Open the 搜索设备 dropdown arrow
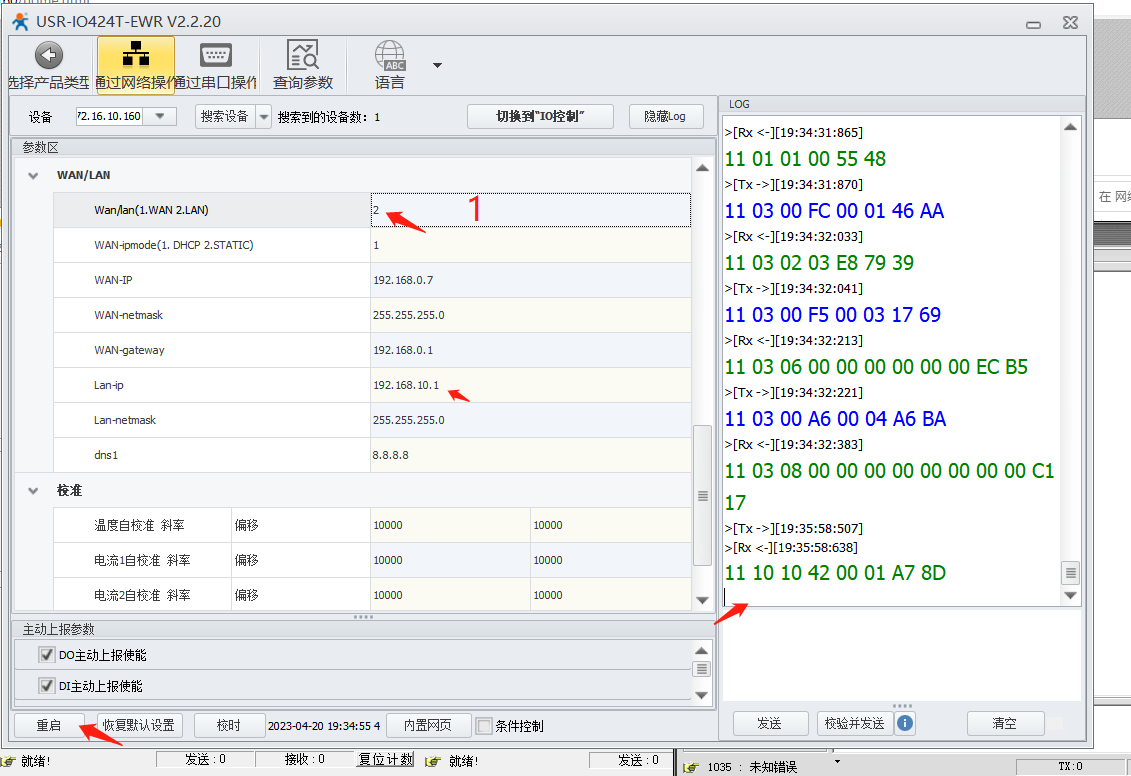This screenshot has width=1131, height=776. (264, 117)
